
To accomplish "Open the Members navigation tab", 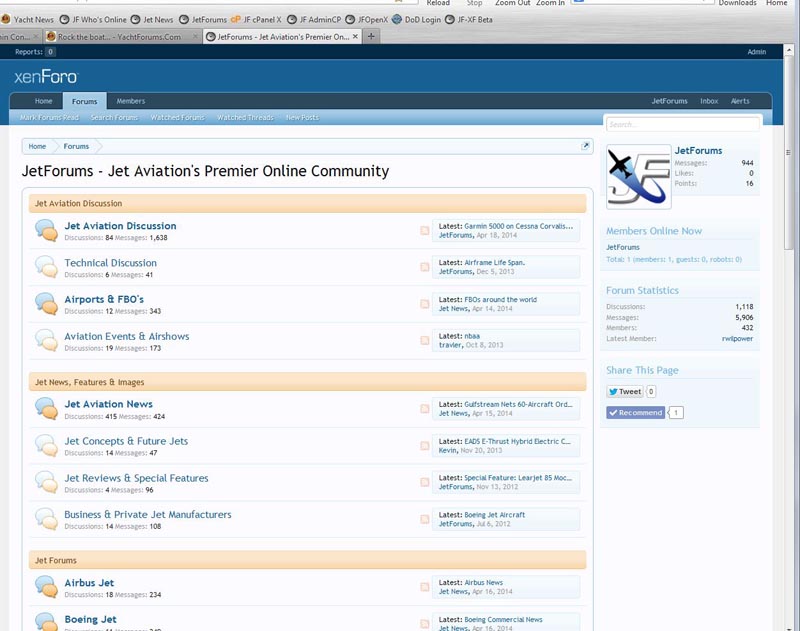I will (x=131, y=101).
